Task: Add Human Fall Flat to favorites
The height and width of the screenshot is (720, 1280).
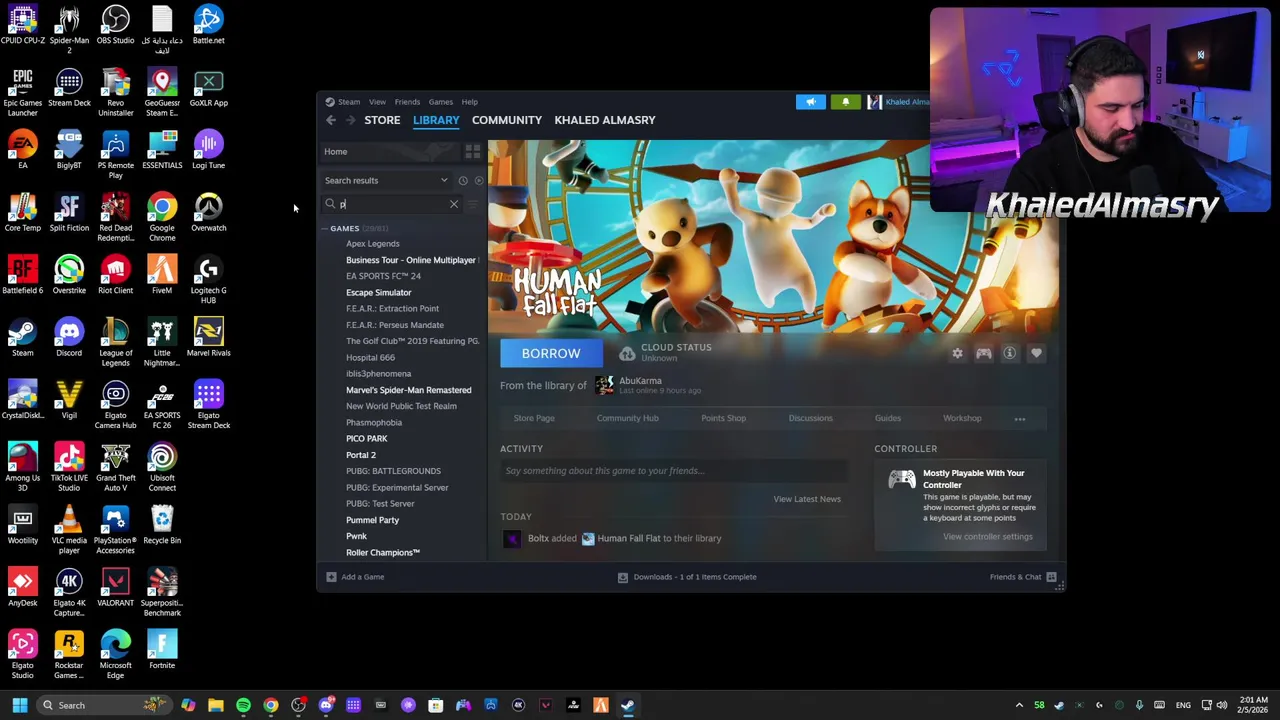Action: [x=1036, y=353]
